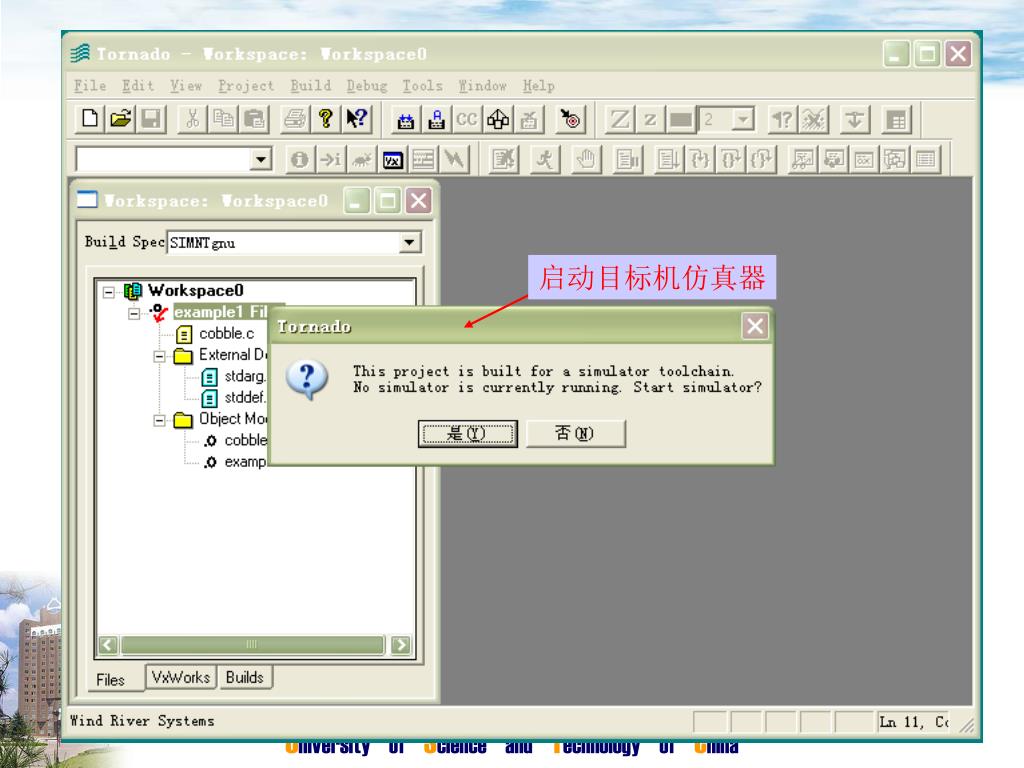Open the dropdown arrow of the number 2 combo
1024x768 pixels.
[x=743, y=120]
